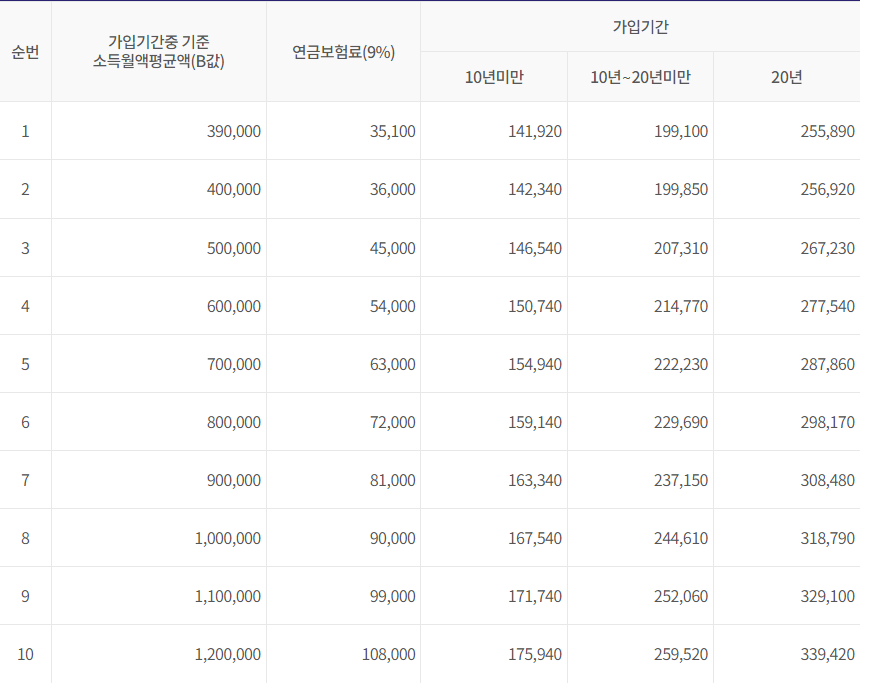Select the 35,100 premium value in row 1
The width and height of the screenshot is (877, 683).
[386, 131]
